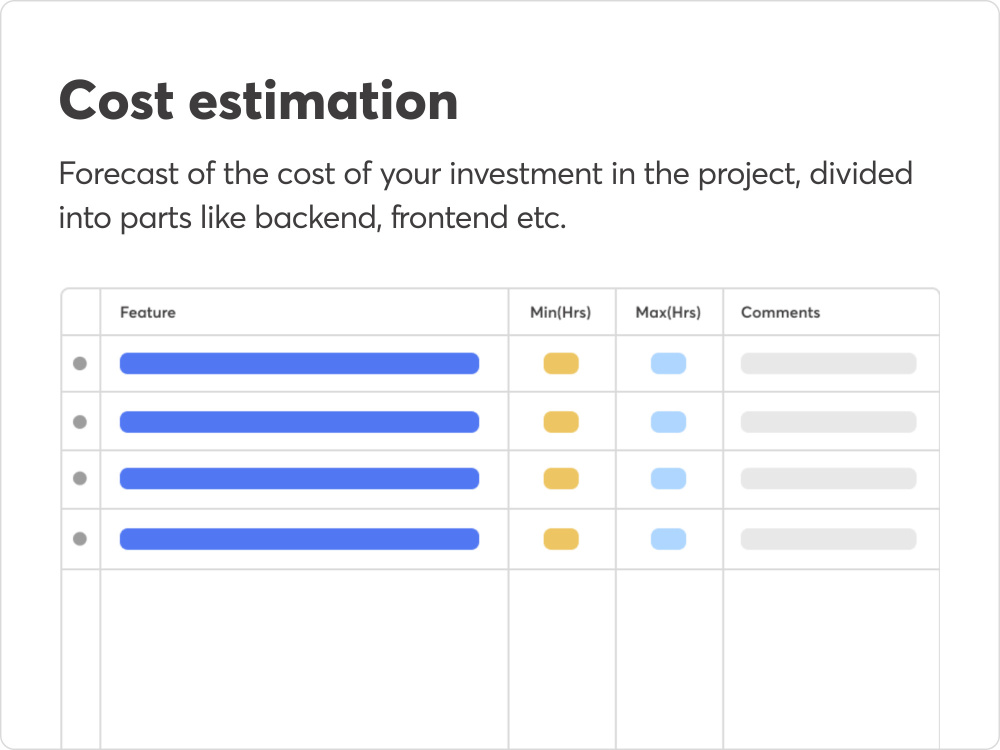The height and width of the screenshot is (750, 1000).
Task: Click the Max(Hrs) column header
Action: click(x=668, y=312)
